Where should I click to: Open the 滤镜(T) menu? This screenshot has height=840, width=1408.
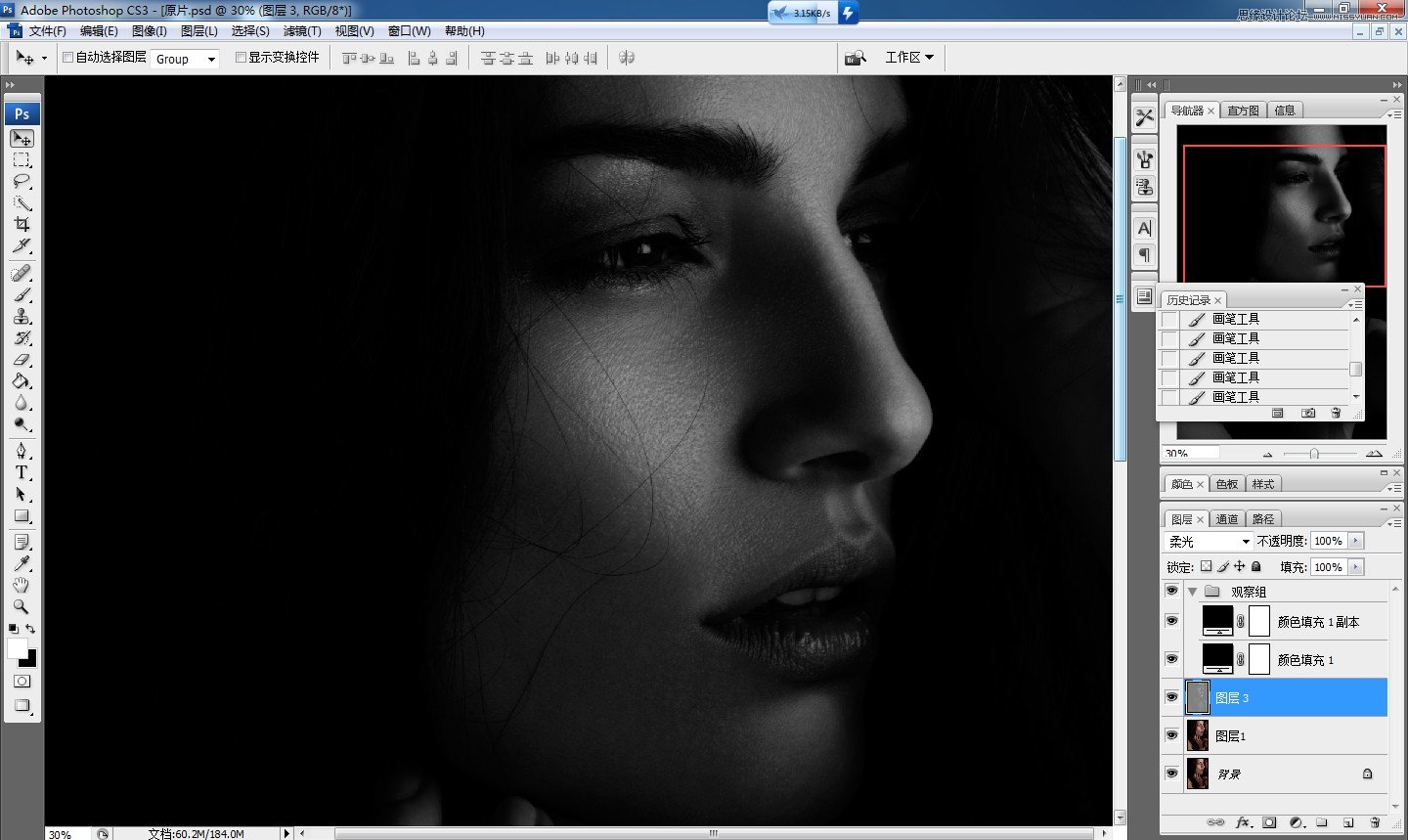(x=301, y=31)
